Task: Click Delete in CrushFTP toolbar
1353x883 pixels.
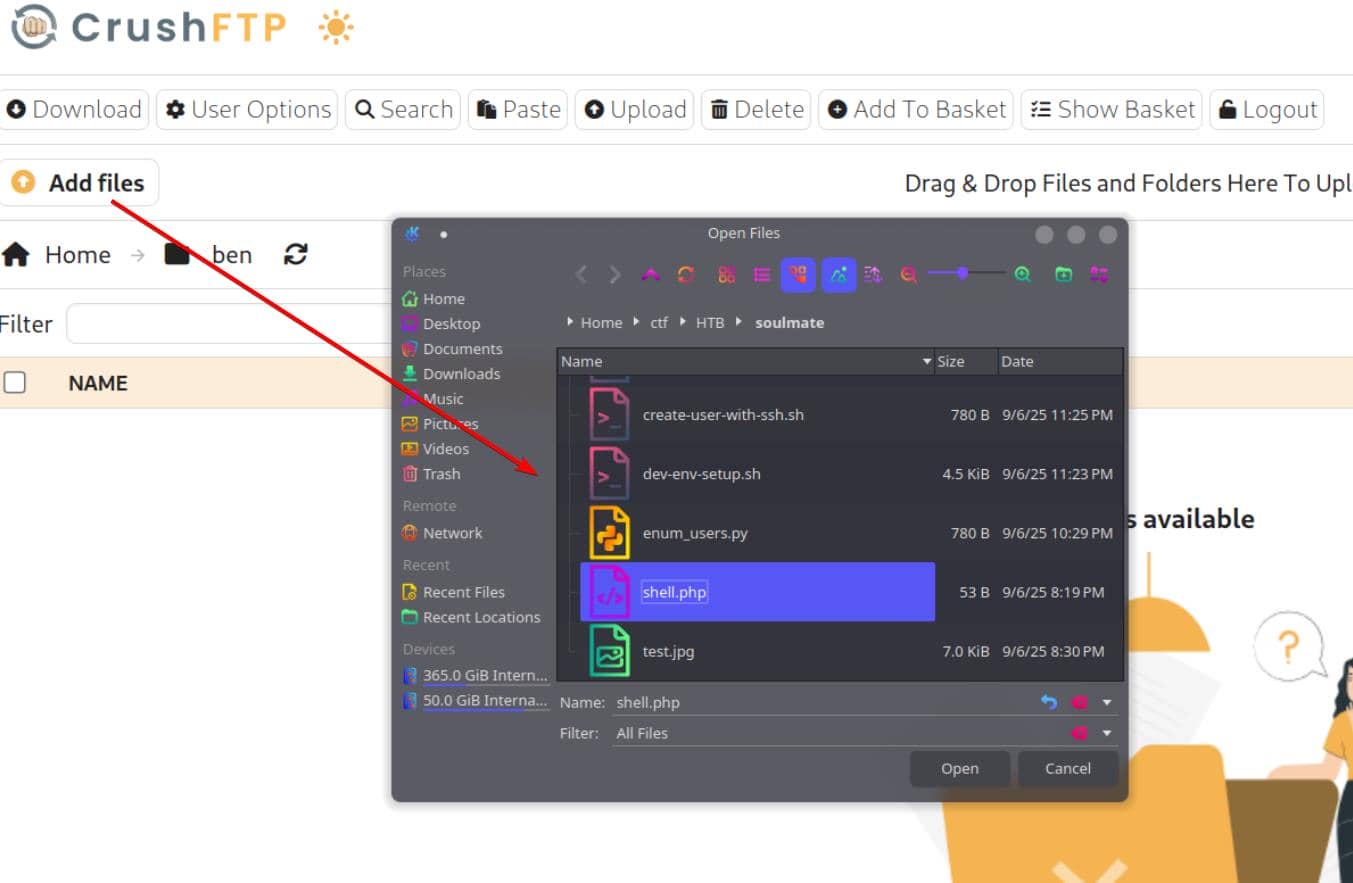Action: (756, 110)
